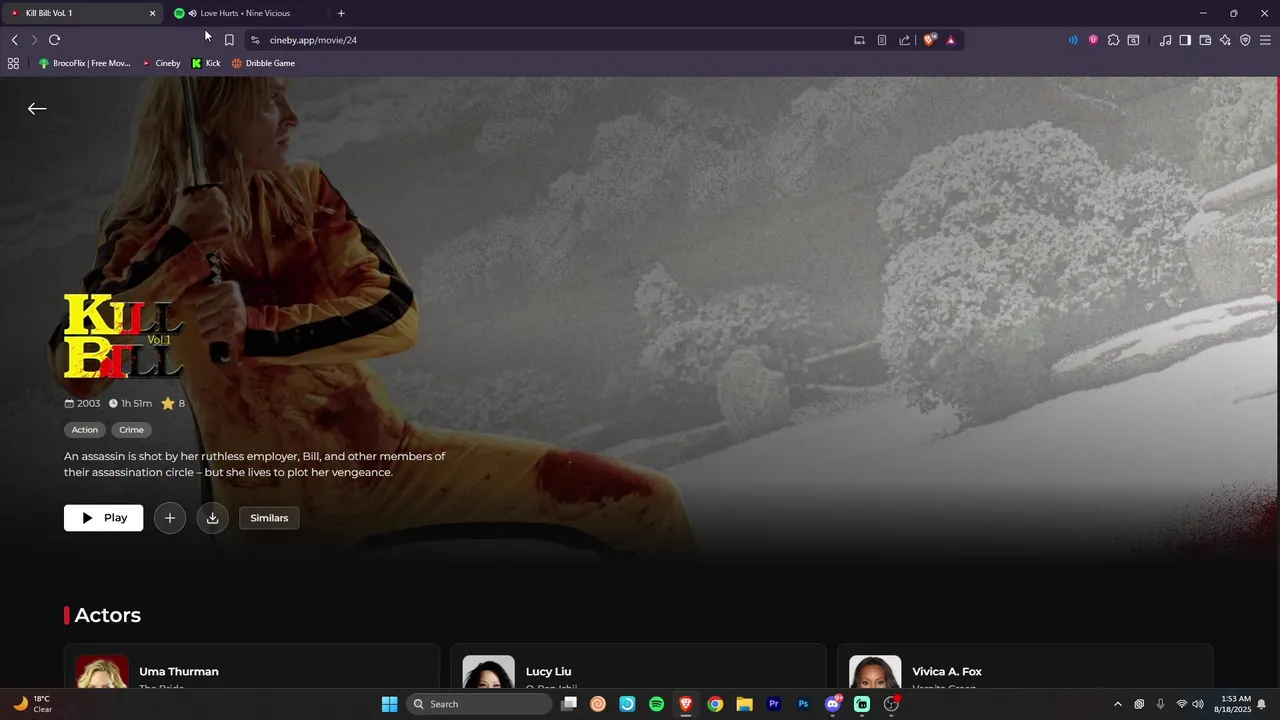Open Spotify from the taskbar
Screen dimensions: 1280x720
(x=656, y=704)
